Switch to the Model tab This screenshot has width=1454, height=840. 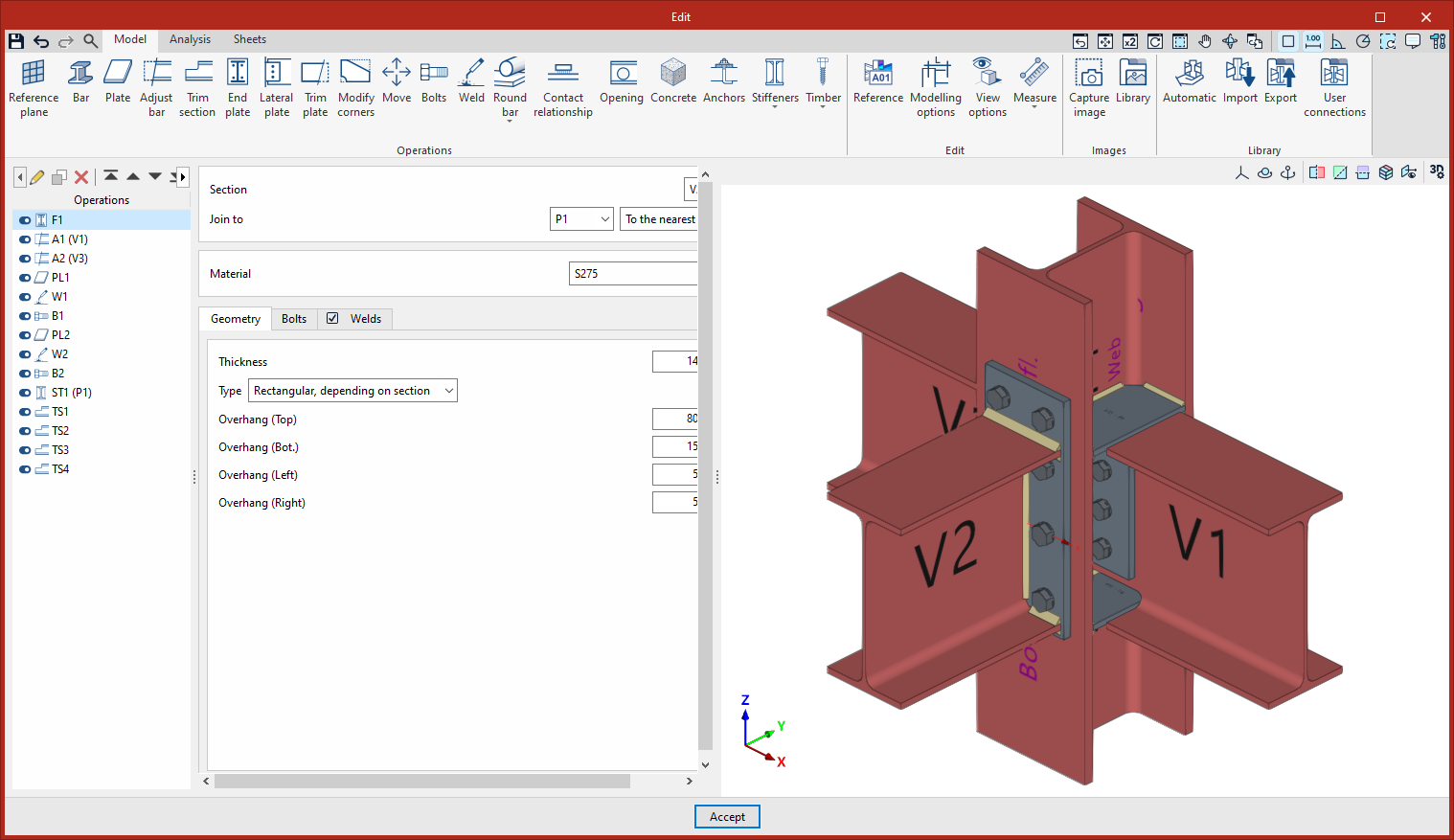130,39
